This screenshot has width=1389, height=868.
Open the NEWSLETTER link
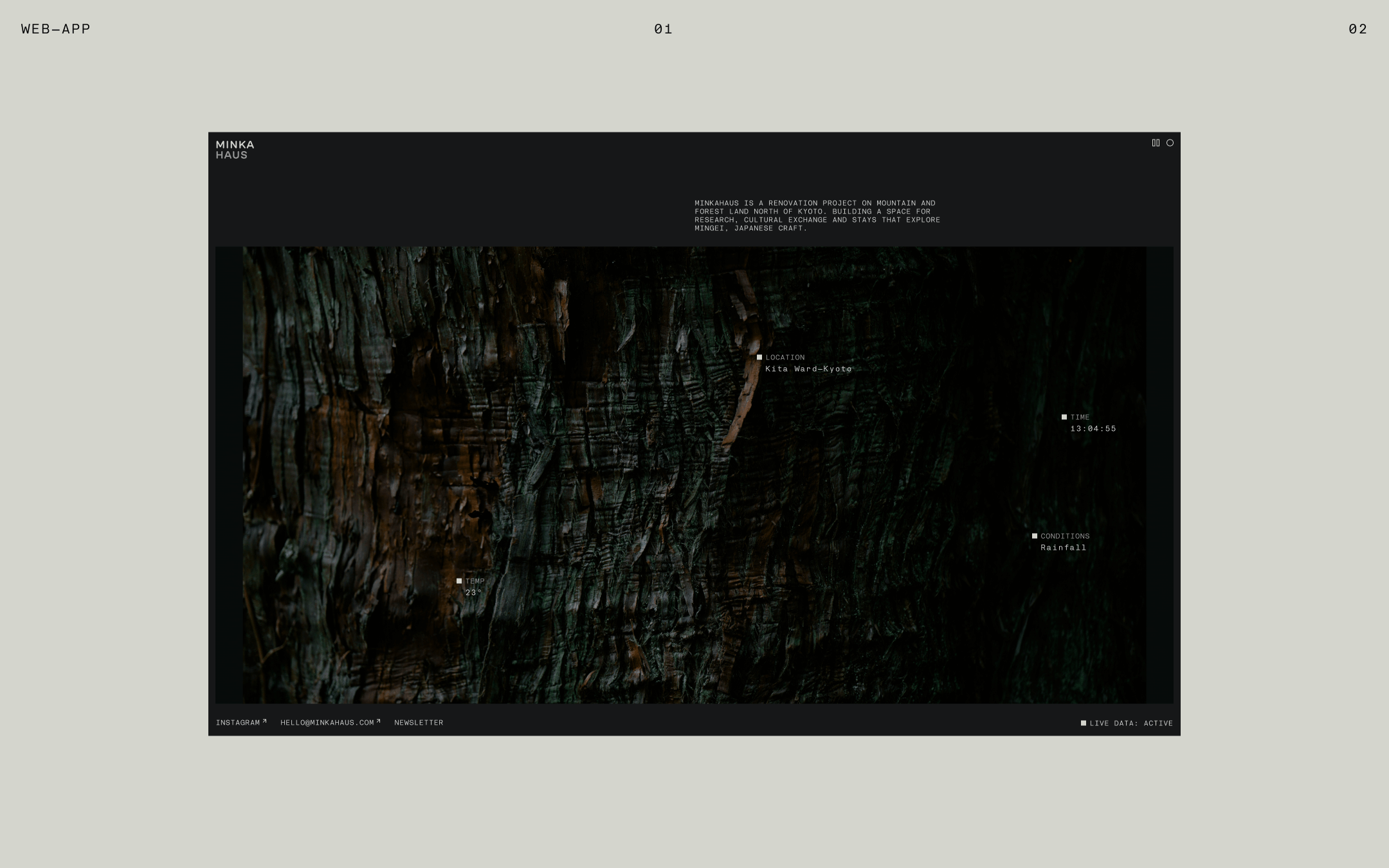click(419, 723)
